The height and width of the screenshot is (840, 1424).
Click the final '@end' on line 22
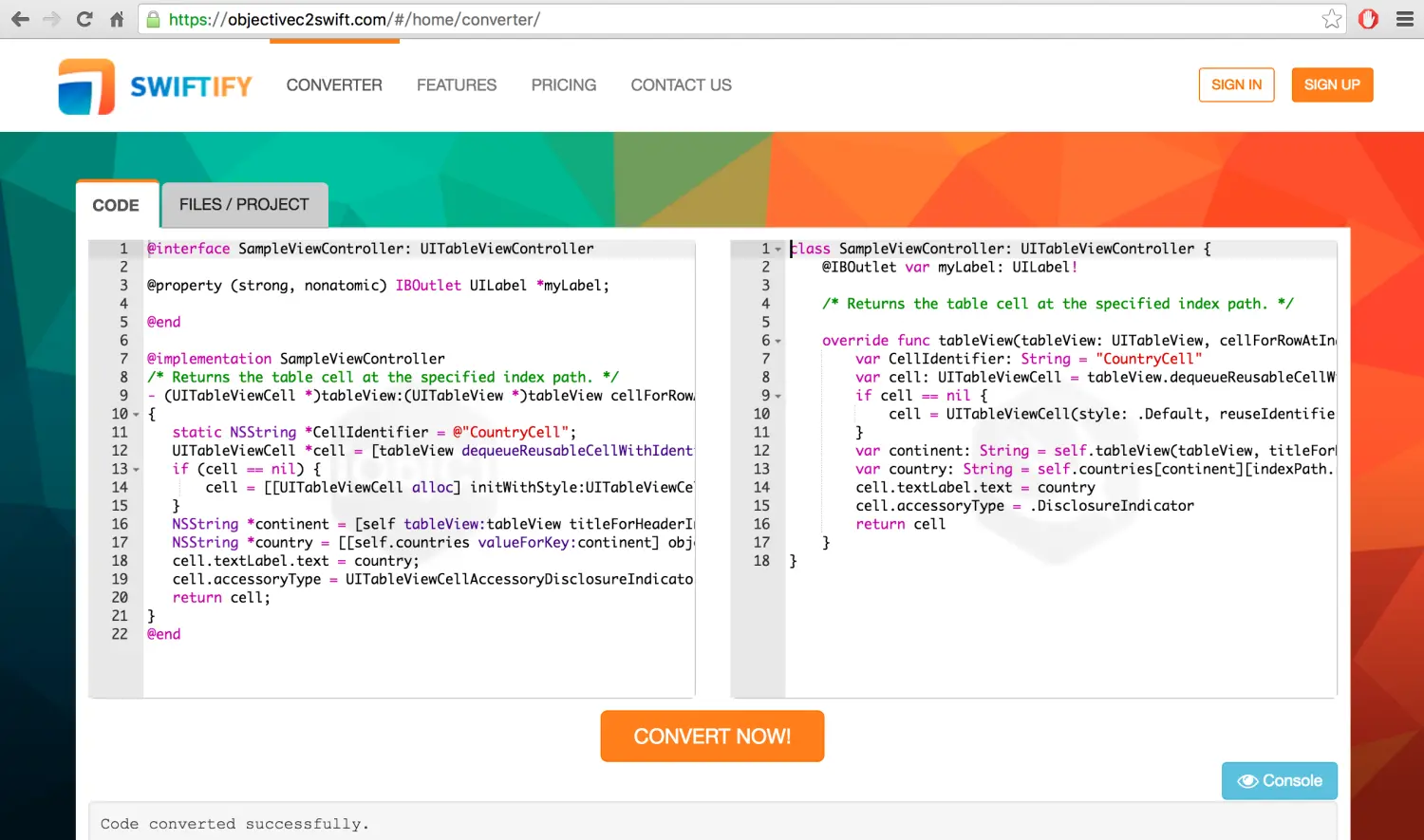(x=163, y=635)
